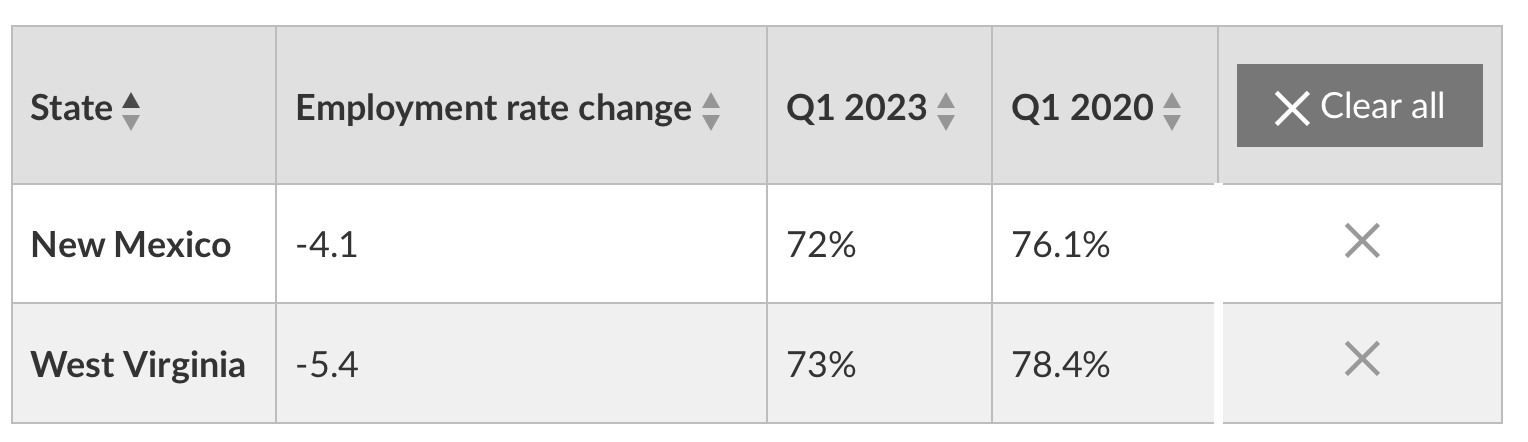Image resolution: width=1528 pixels, height=442 pixels.
Task: Click the Q1 2020 header text
Action: click(1082, 108)
